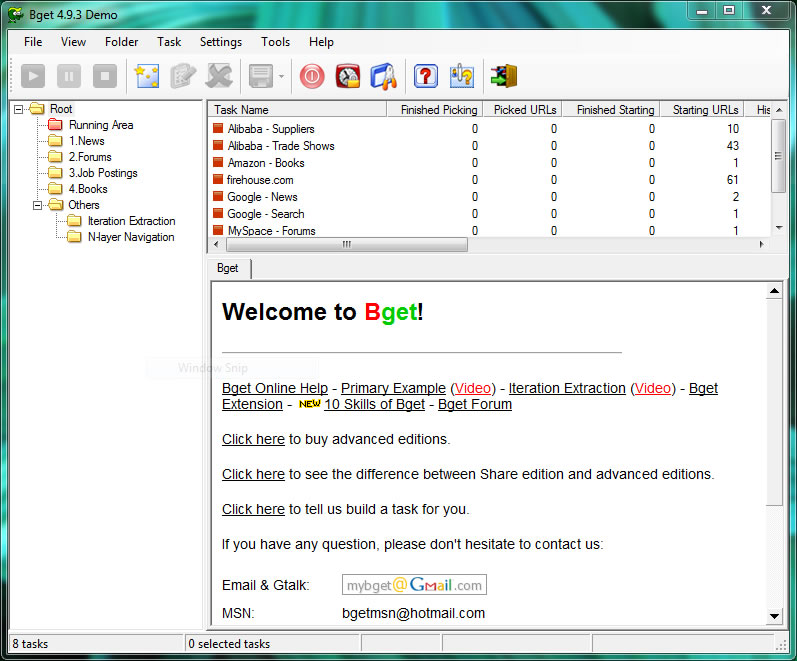Click the Pause task toolbar button
This screenshot has width=797, height=661.
pyautogui.click(x=69, y=76)
